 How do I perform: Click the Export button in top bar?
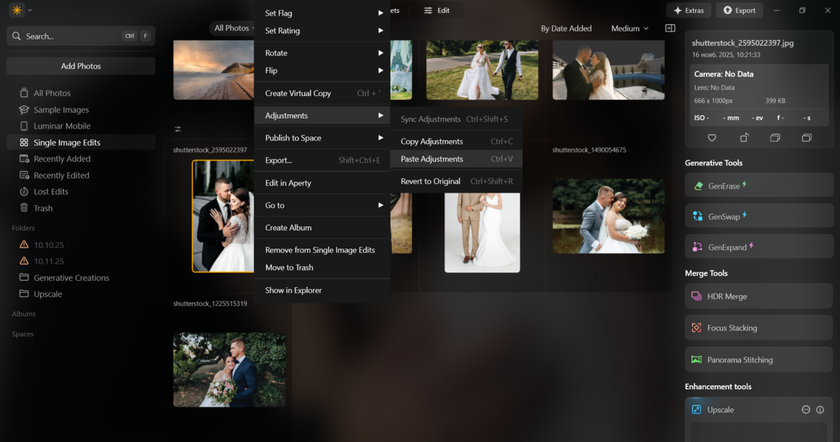point(739,10)
